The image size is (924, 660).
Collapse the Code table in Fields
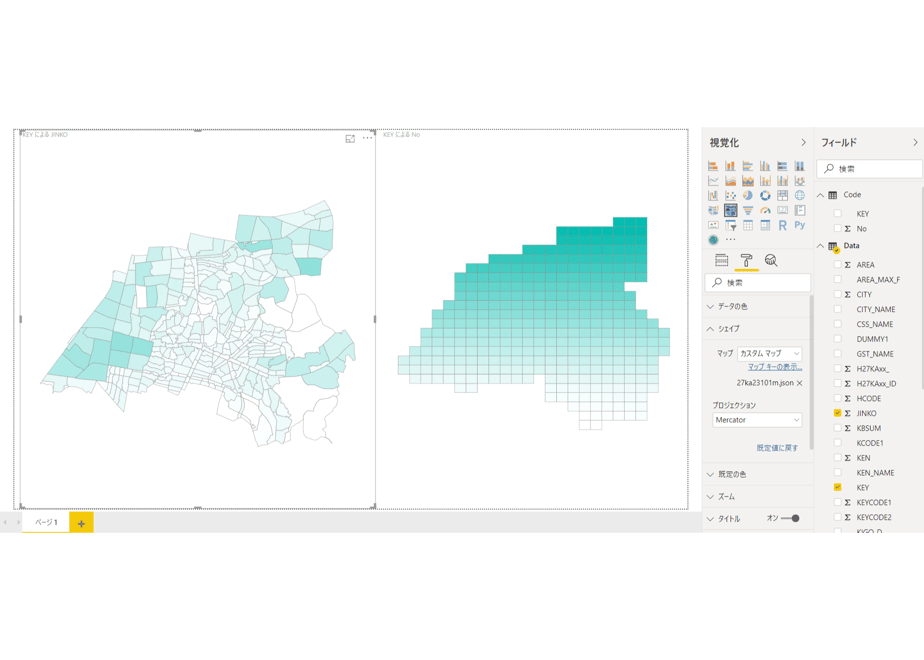pyautogui.click(x=820, y=195)
